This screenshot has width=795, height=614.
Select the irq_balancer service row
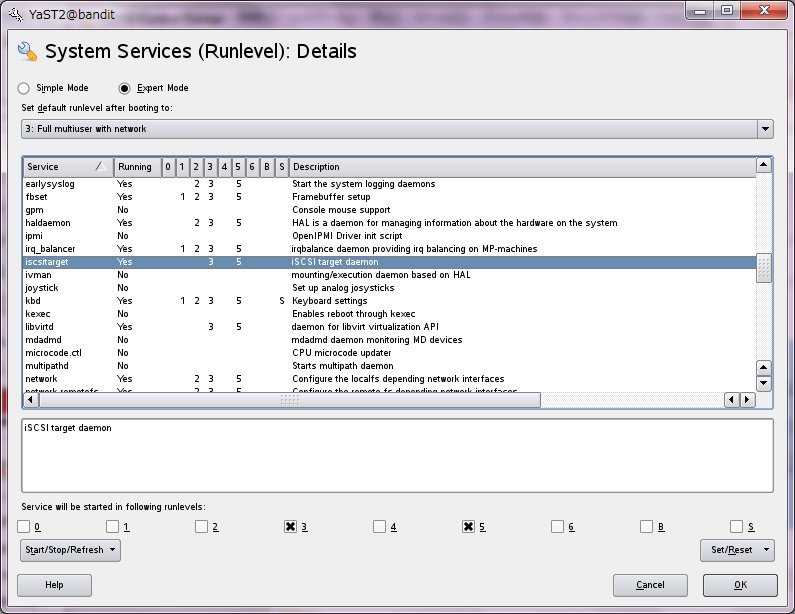pyautogui.click(x=389, y=249)
